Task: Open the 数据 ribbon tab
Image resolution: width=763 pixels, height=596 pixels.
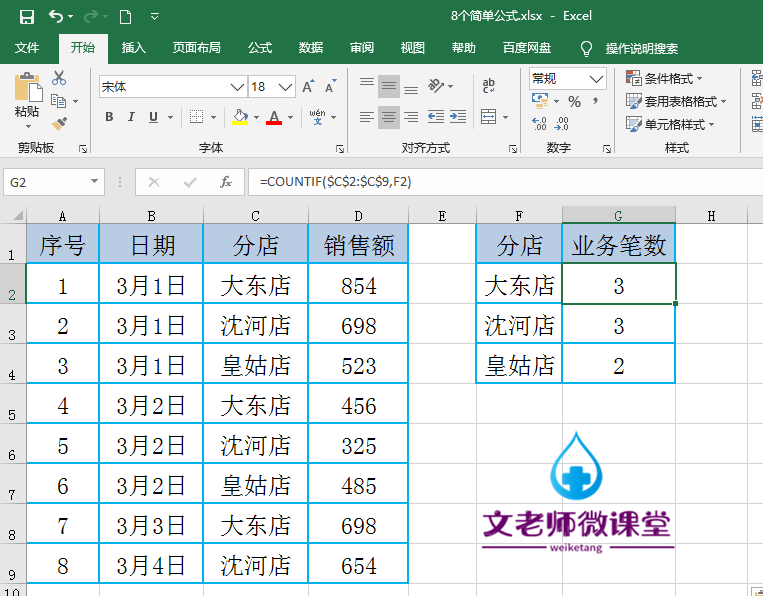Action: point(310,48)
